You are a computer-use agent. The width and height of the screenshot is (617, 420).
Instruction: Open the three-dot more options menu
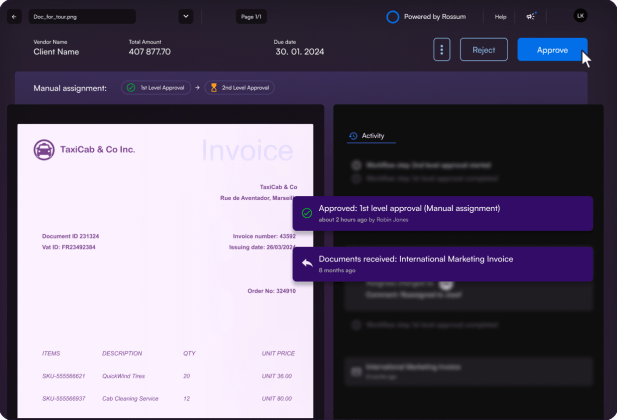tap(441, 50)
